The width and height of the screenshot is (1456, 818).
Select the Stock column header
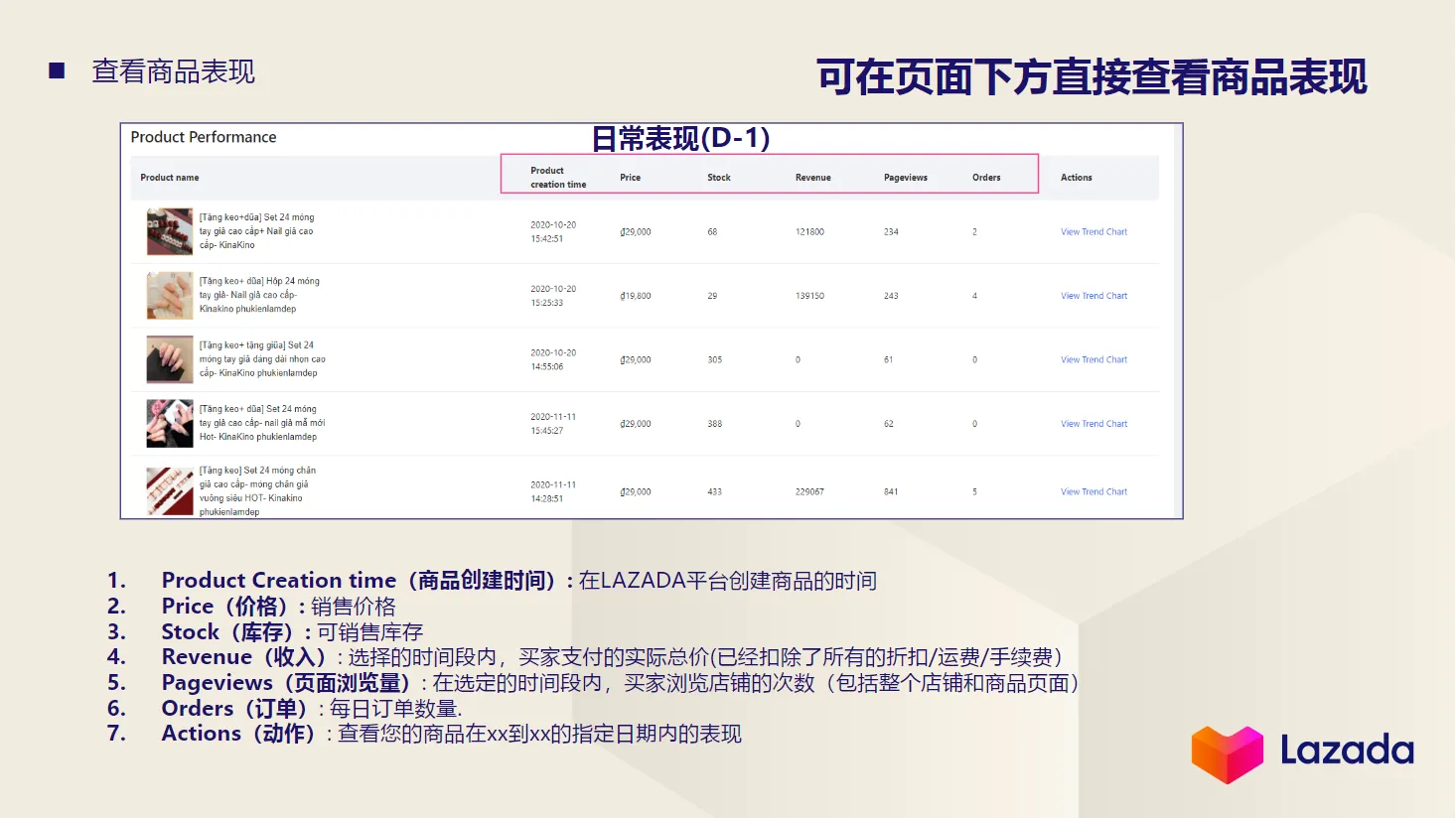[718, 177]
